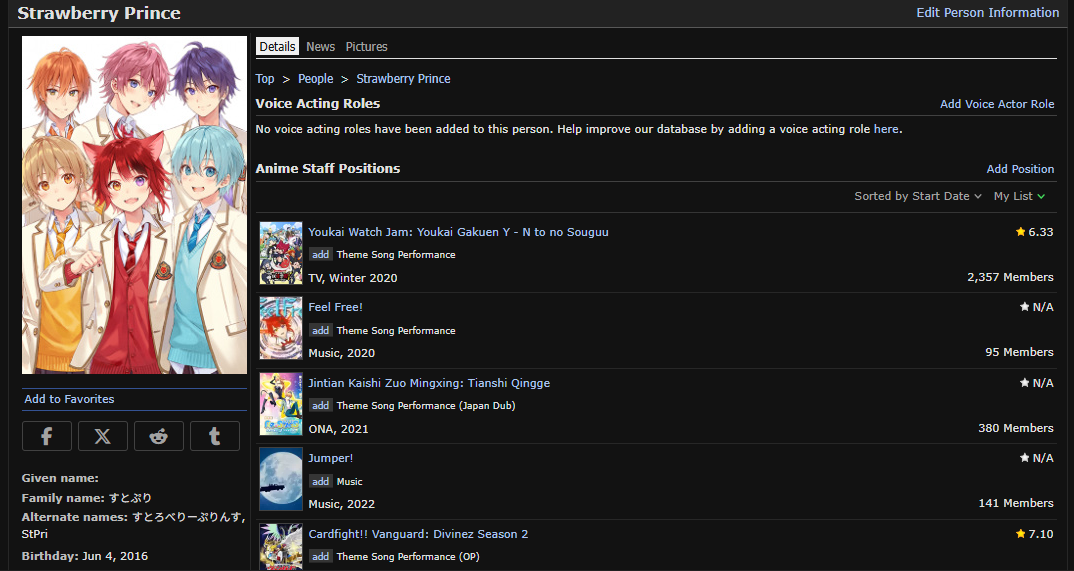
Task: Expand the My List dropdown
Action: [1019, 196]
